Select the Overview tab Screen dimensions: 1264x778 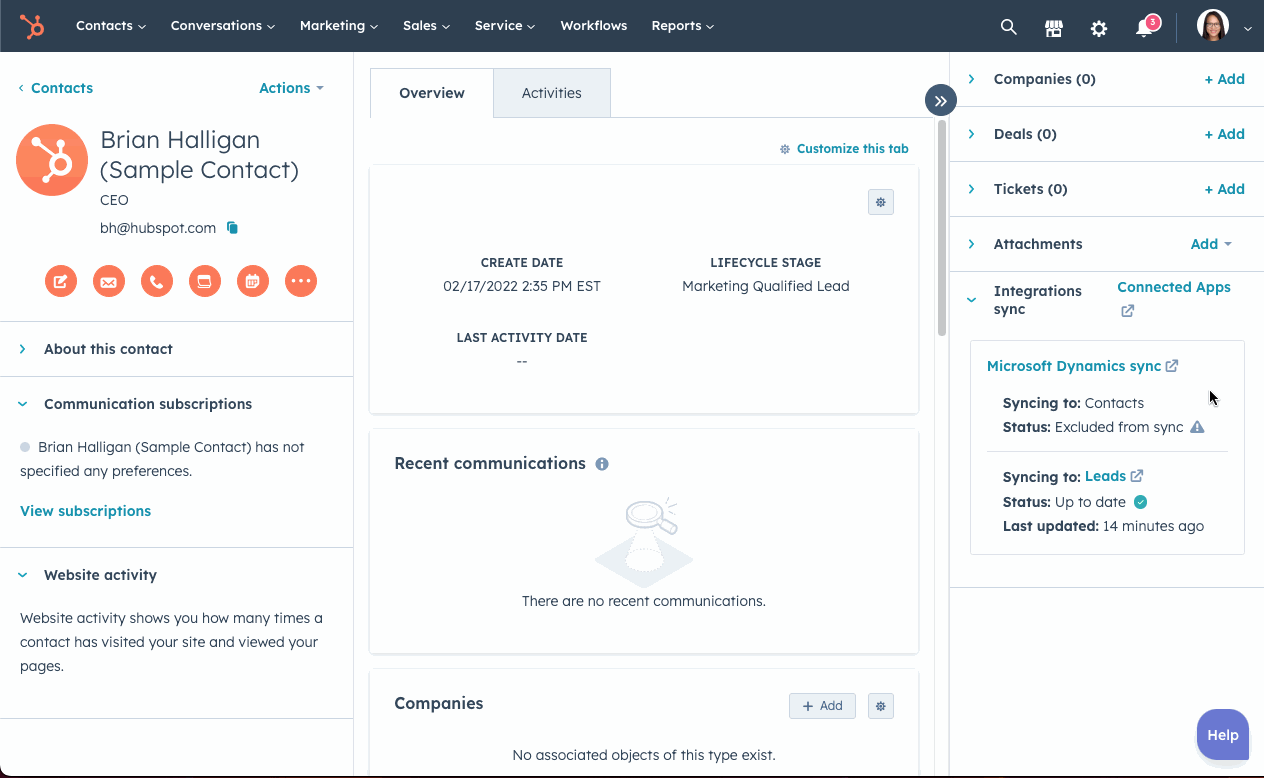tap(432, 93)
